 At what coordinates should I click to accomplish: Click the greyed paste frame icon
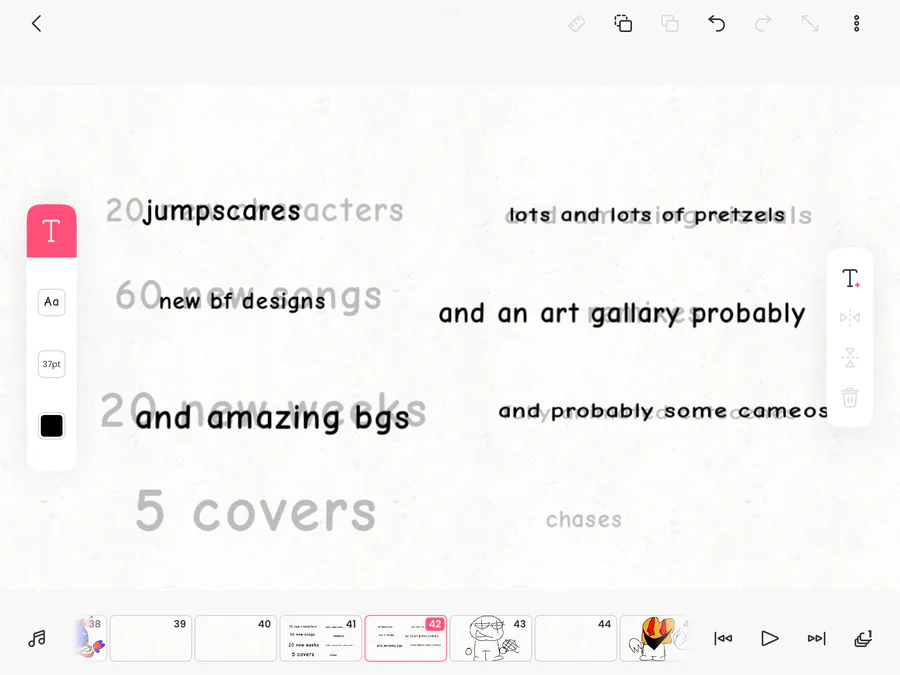670,24
